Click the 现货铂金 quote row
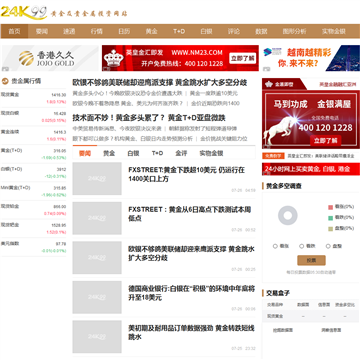360x360 pixels. [x=33, y=210]
